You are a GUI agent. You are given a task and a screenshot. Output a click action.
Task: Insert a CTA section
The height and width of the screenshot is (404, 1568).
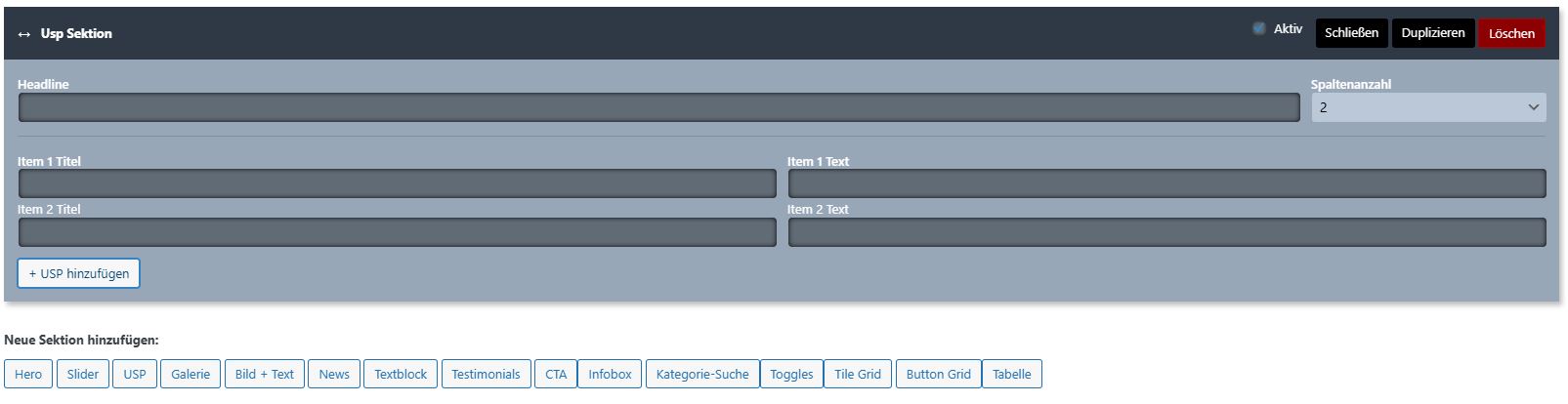556,374
